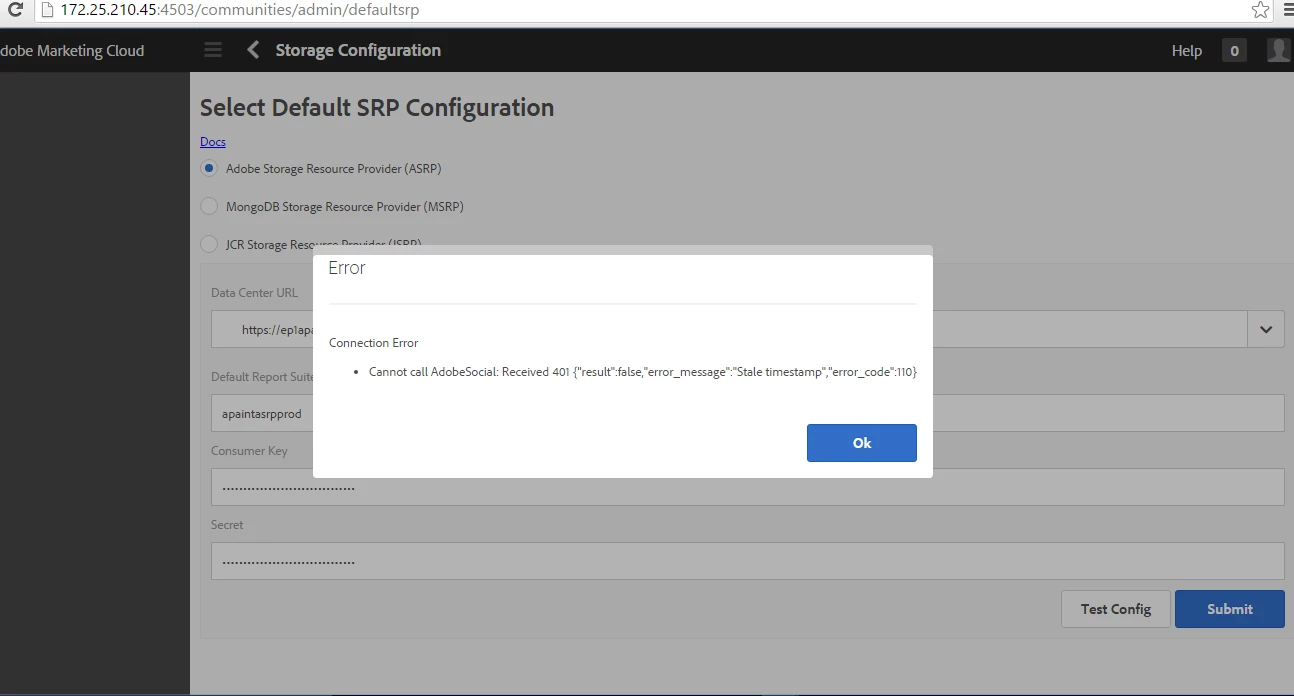The height and width of the screenshot is (696, 1294).
Task: Click the Consumer Key field
Action: click(747, 487)
